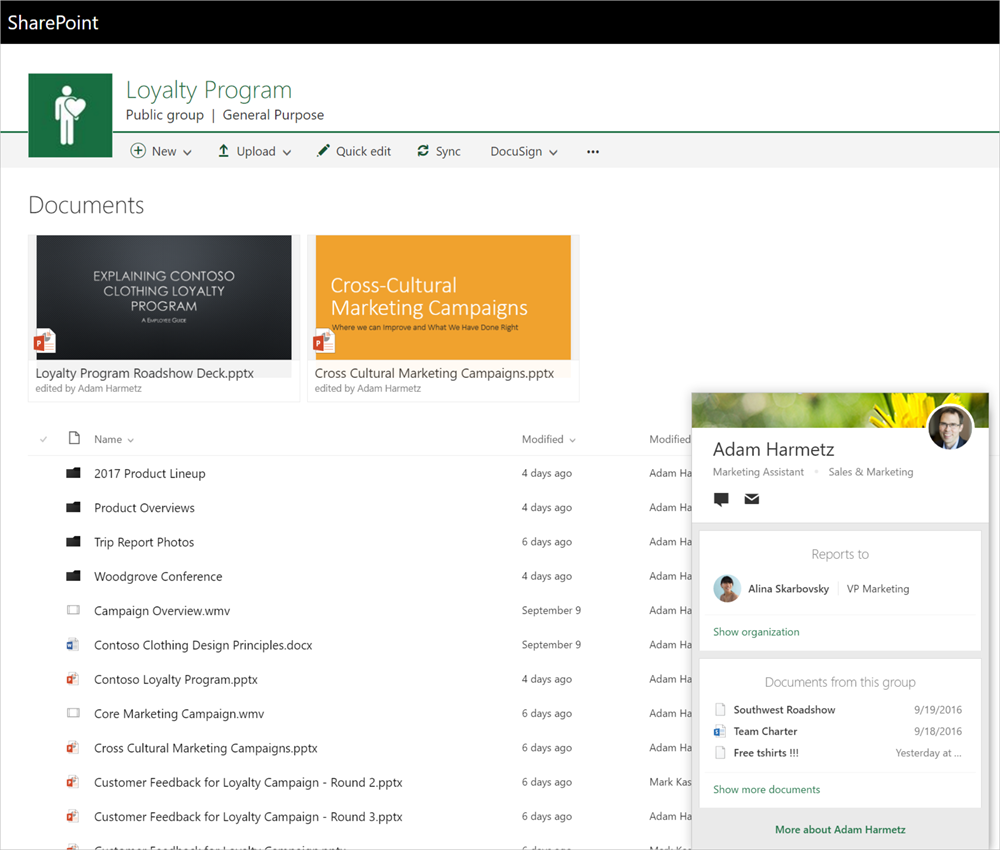The height and width of the screenshot is (850, 1000).
Task: Click Quick edit pencil button
Action: pos(354,152)
